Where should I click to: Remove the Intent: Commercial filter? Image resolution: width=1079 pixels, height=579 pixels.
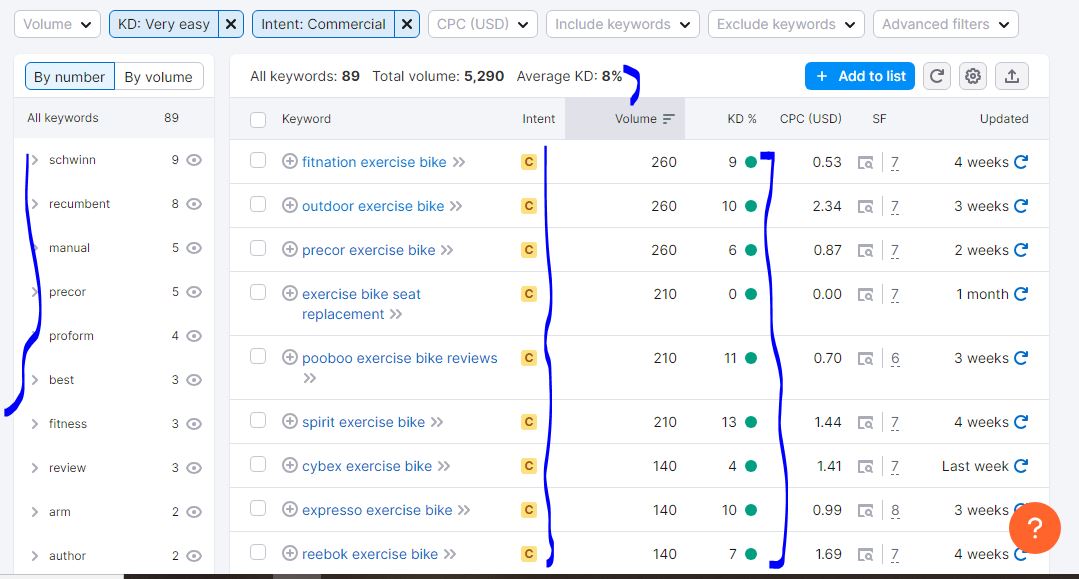[x=407, y=24]
